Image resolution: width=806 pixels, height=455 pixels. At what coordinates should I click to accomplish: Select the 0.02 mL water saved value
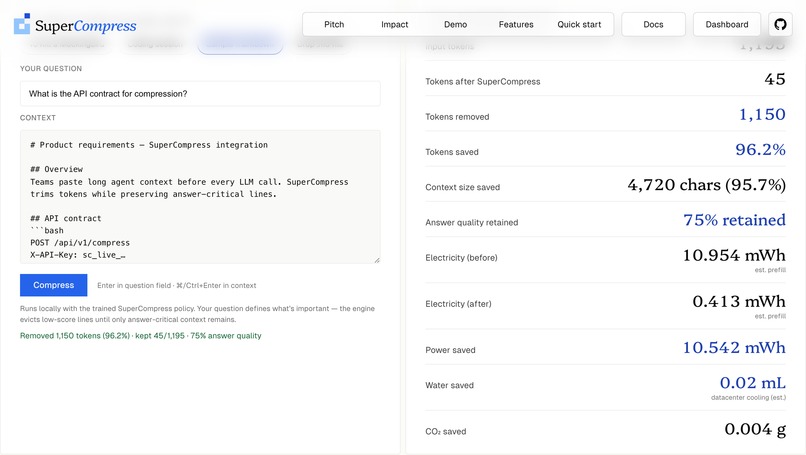(x=753, y=383)
